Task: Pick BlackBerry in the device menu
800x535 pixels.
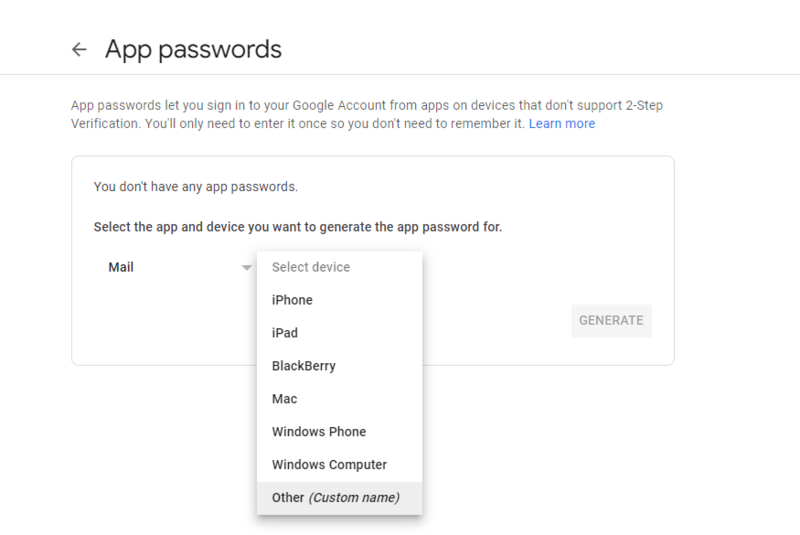Action: (304, 366)
